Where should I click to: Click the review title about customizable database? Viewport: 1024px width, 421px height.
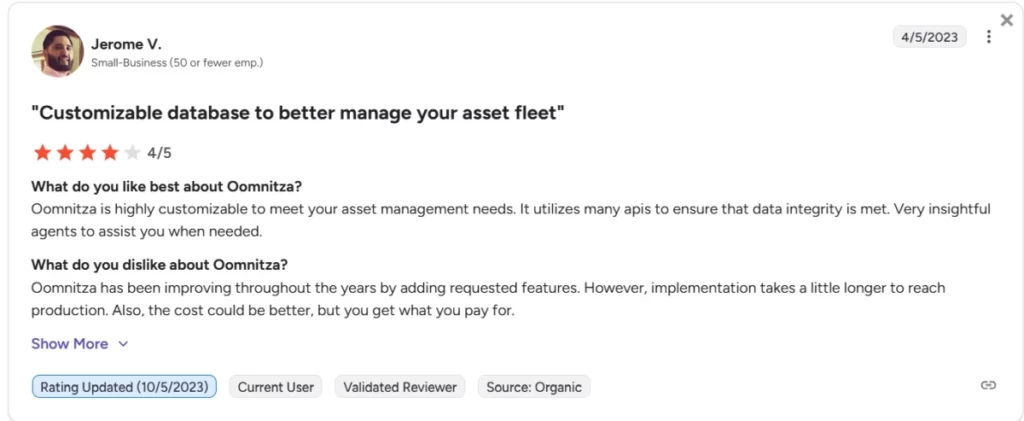pyautogui.click(x=299, y=113)
